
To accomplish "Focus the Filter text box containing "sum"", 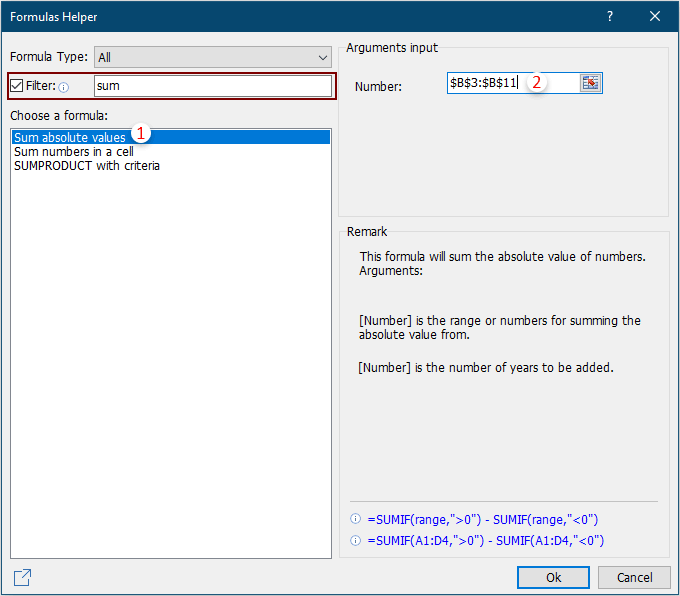I will [x=212, y=86].
